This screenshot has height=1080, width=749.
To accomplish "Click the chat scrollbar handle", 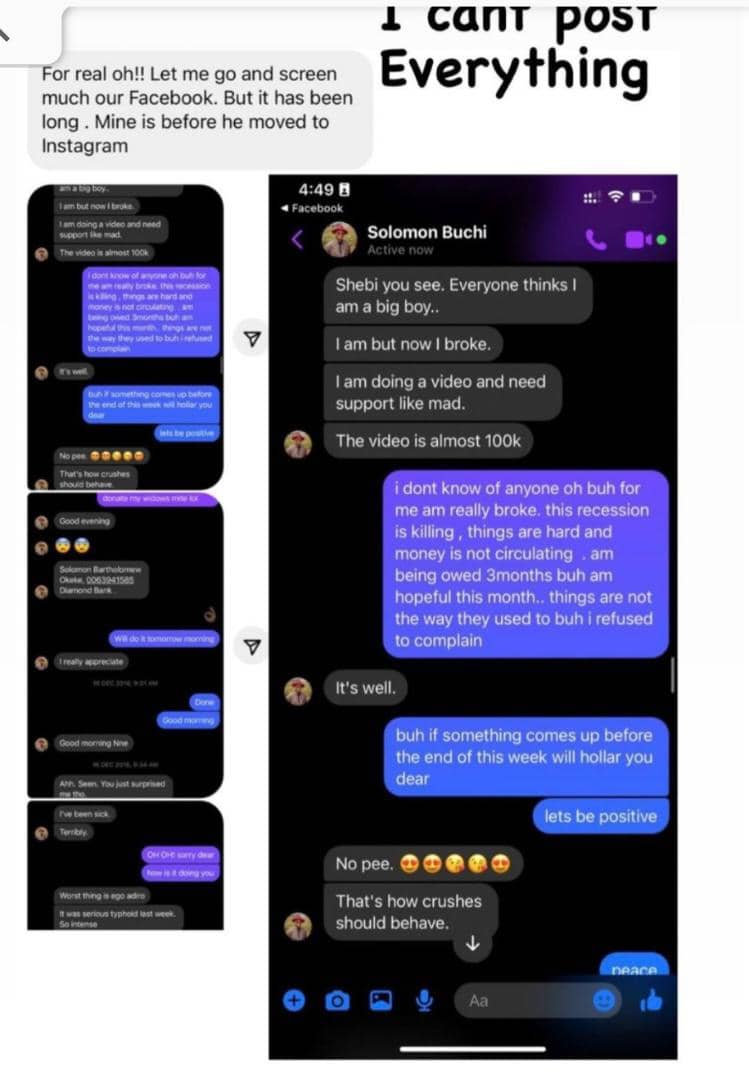I will click(672, 675).
